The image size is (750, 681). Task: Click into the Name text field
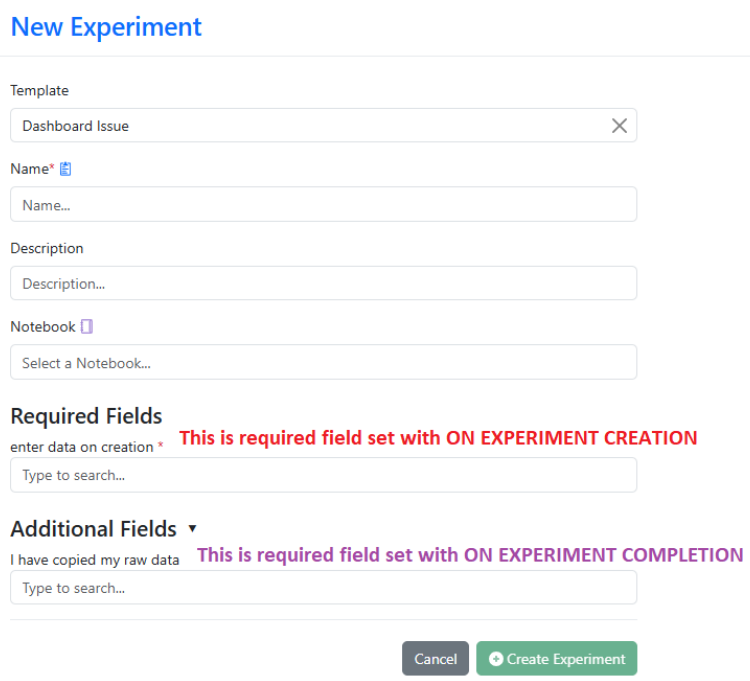point(323,204)
